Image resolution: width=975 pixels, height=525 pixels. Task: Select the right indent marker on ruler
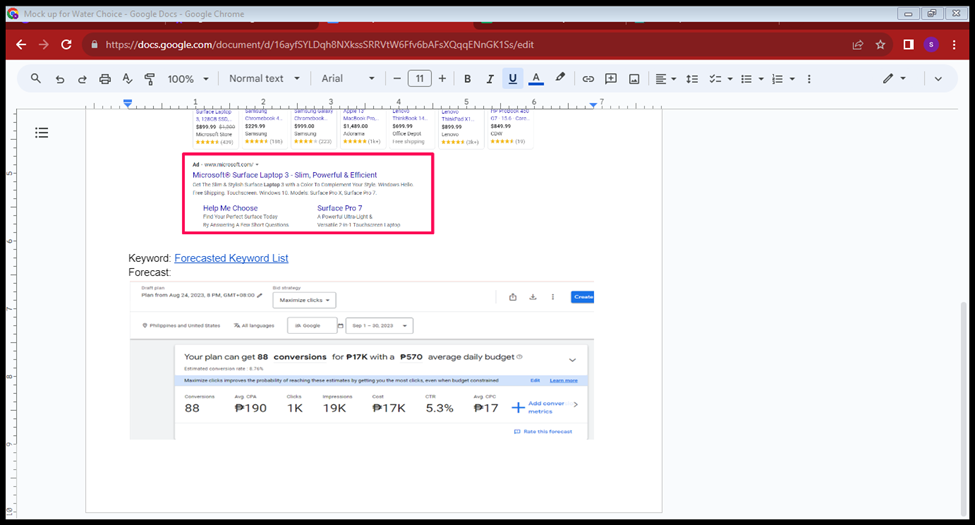(593, 105)
